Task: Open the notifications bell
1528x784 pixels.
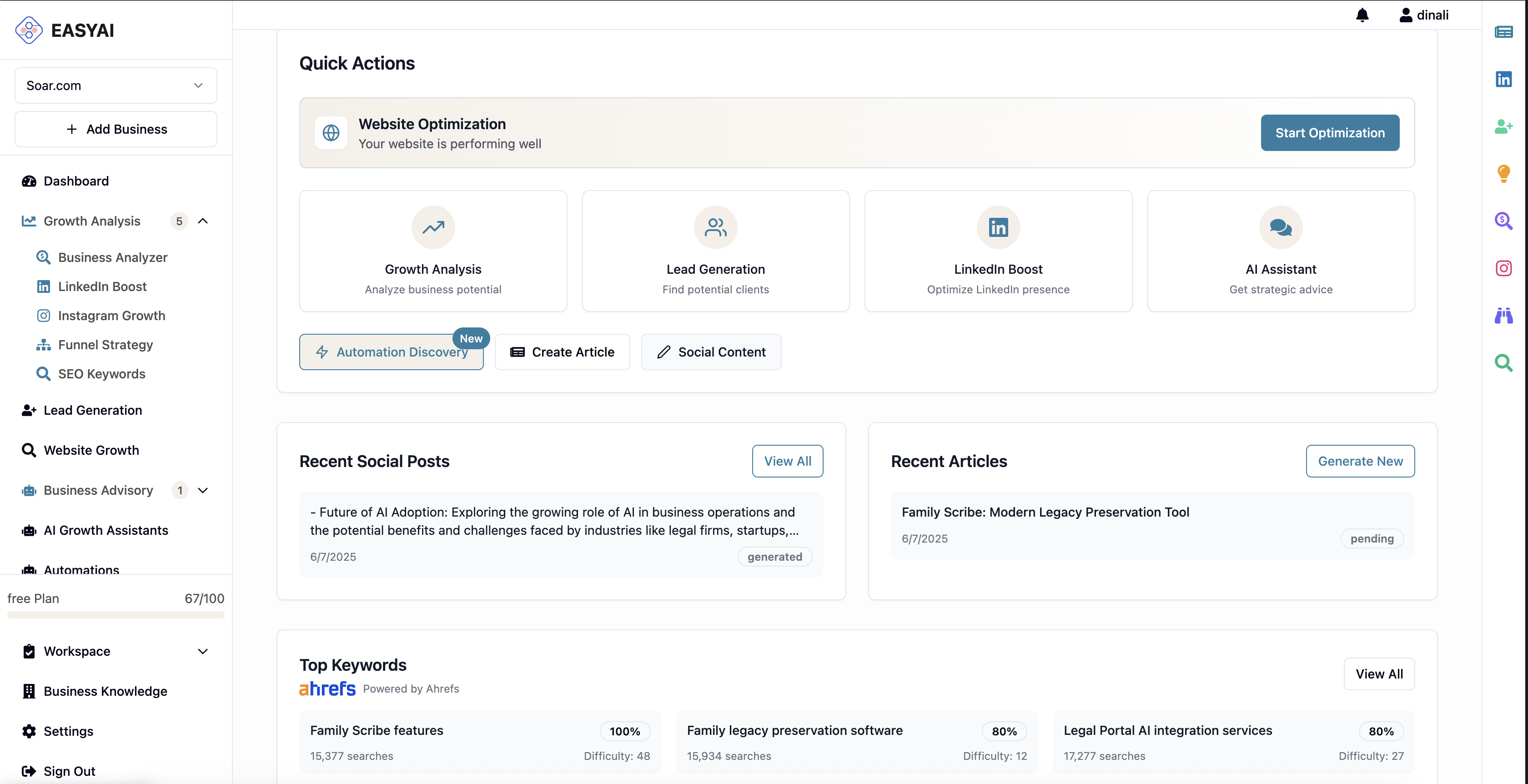Action: (1362, 15)
